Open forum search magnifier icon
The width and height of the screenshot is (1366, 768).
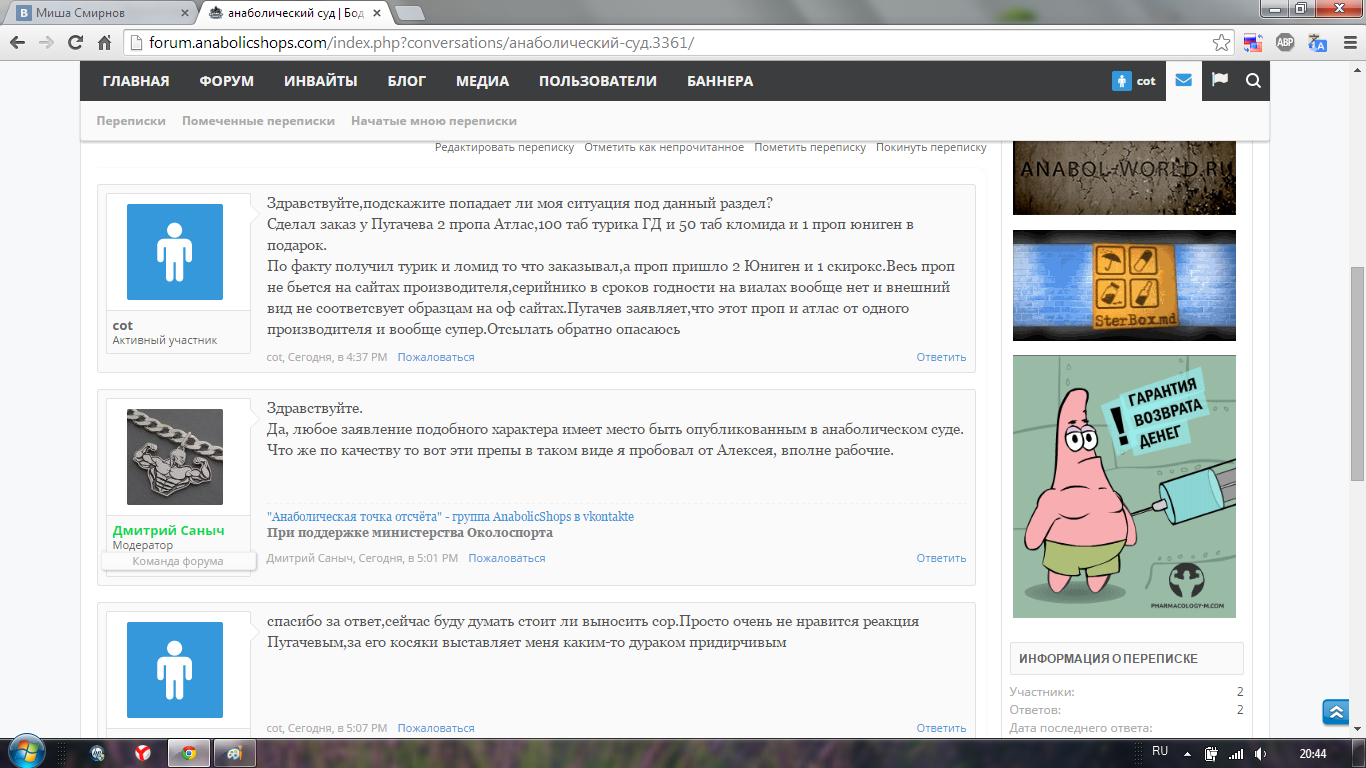(1253, 81)
